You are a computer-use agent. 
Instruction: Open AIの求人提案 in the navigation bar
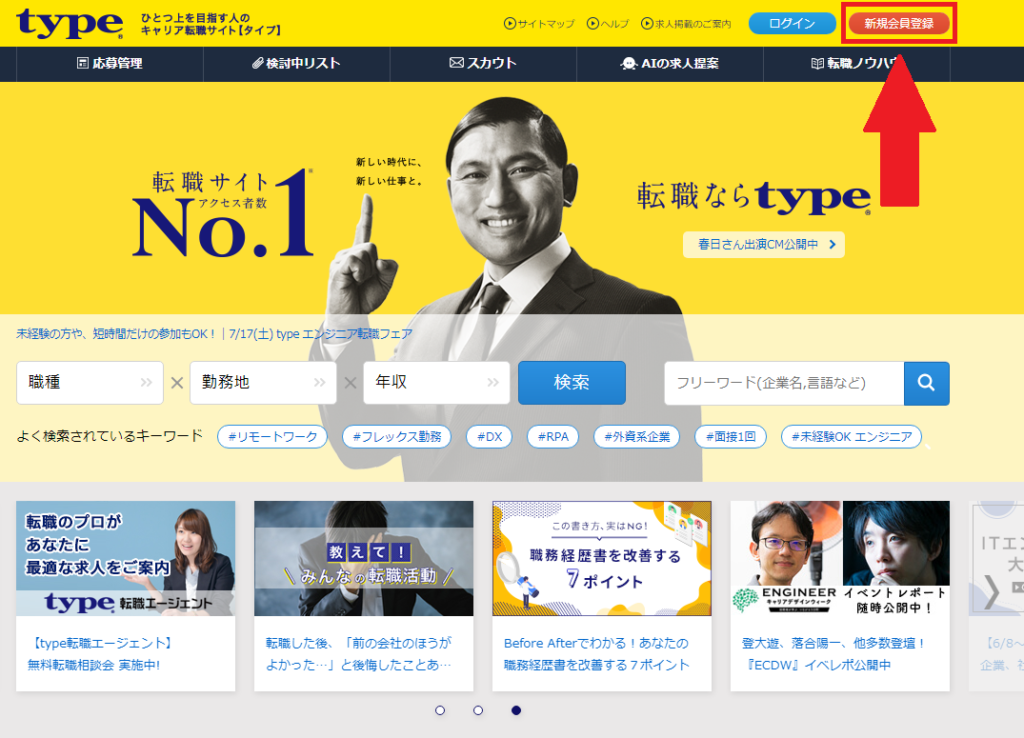tap(669, 63)
